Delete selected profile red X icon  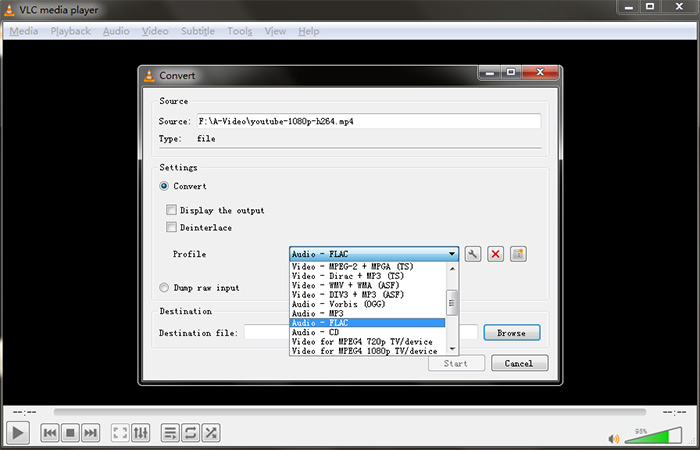point(495,254)
